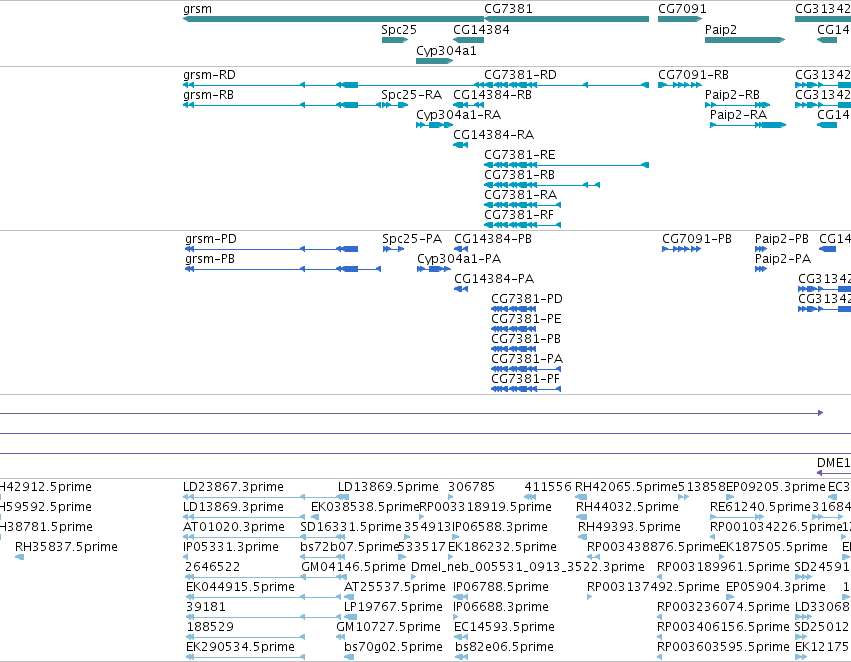Click the CG7381-PF protein label

525,379
